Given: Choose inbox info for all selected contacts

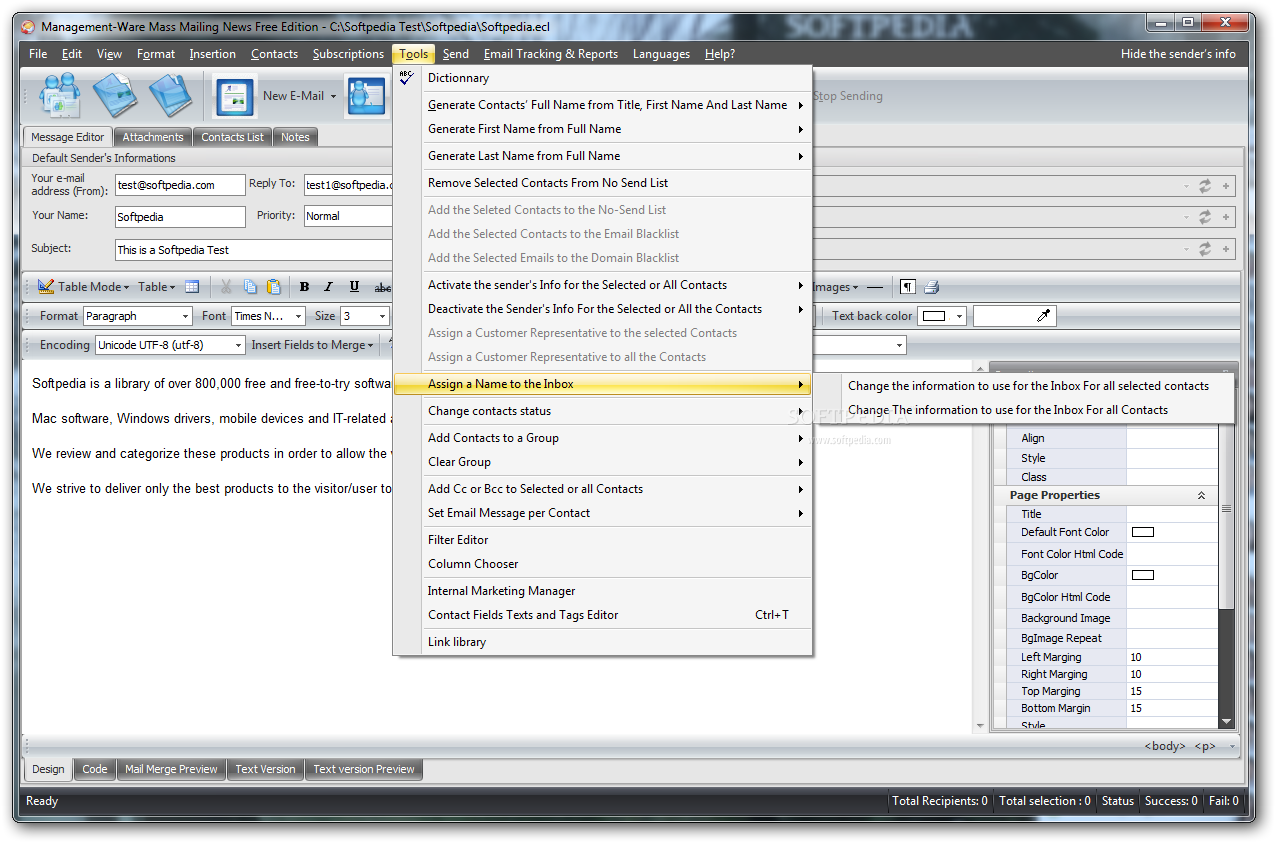Looking at the screenshot, I should pyautogui.click(x=1028, y=386).
